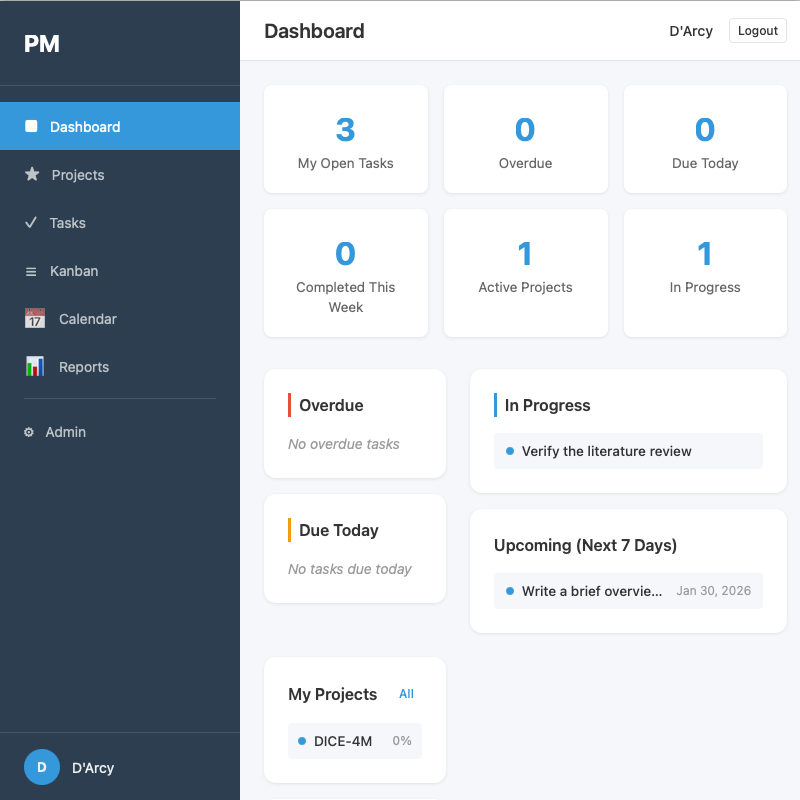Click the Reports bar chart icon
This screenshot has width=800, height=800.
tap(35, 367)
